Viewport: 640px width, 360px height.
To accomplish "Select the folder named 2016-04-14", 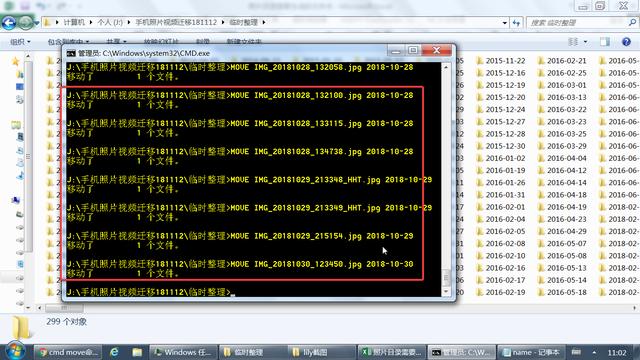I will (x=567, y=183).
